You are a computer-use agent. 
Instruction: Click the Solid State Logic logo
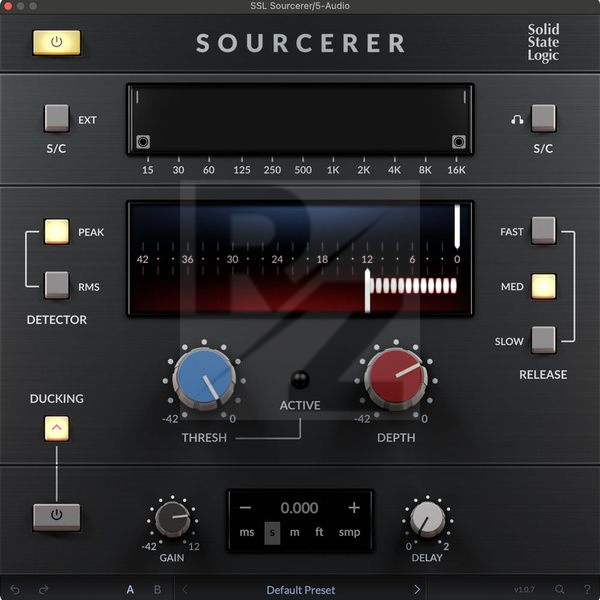[x=543, y=42]
